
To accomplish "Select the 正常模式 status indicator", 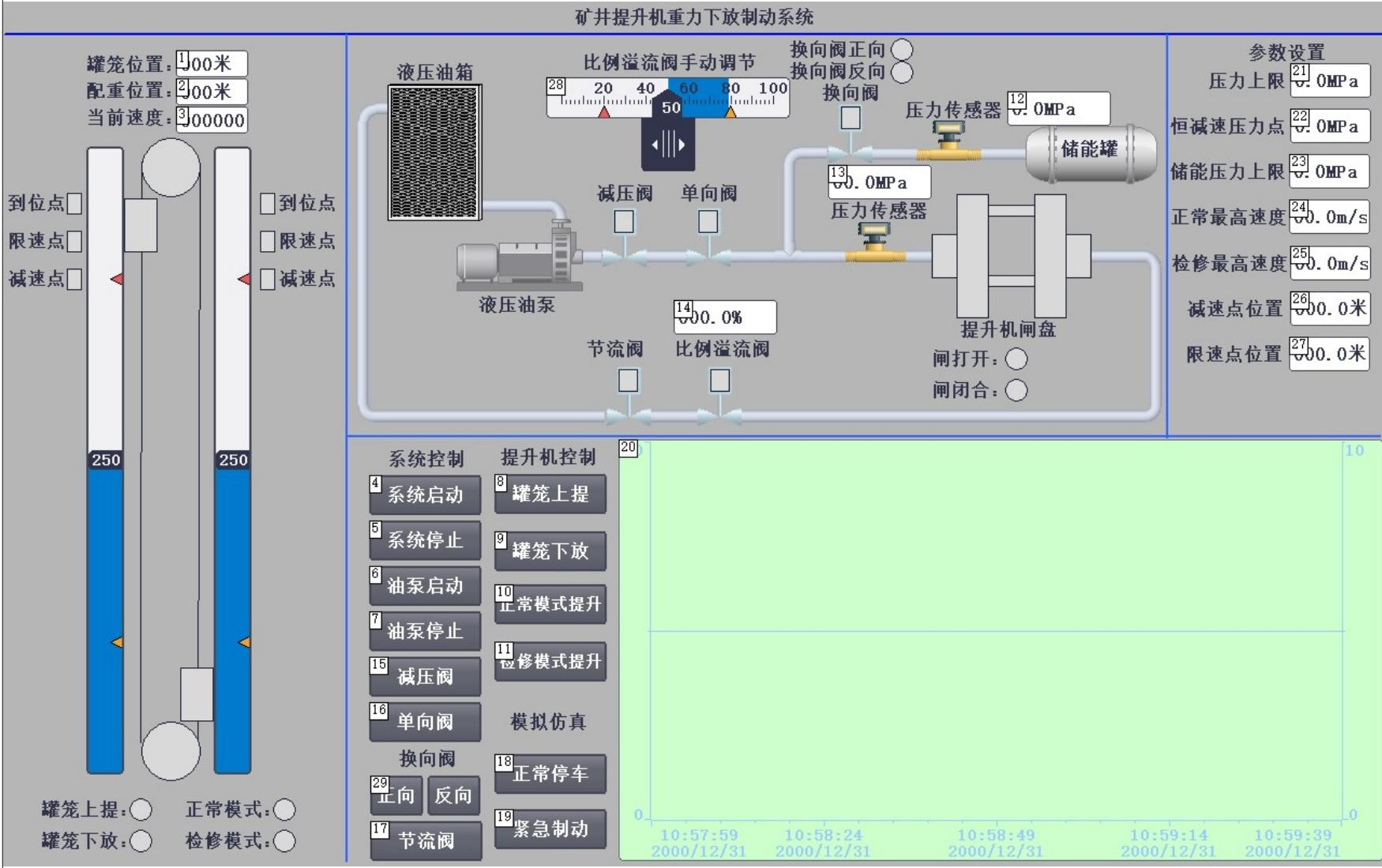I will click(284, 810).
